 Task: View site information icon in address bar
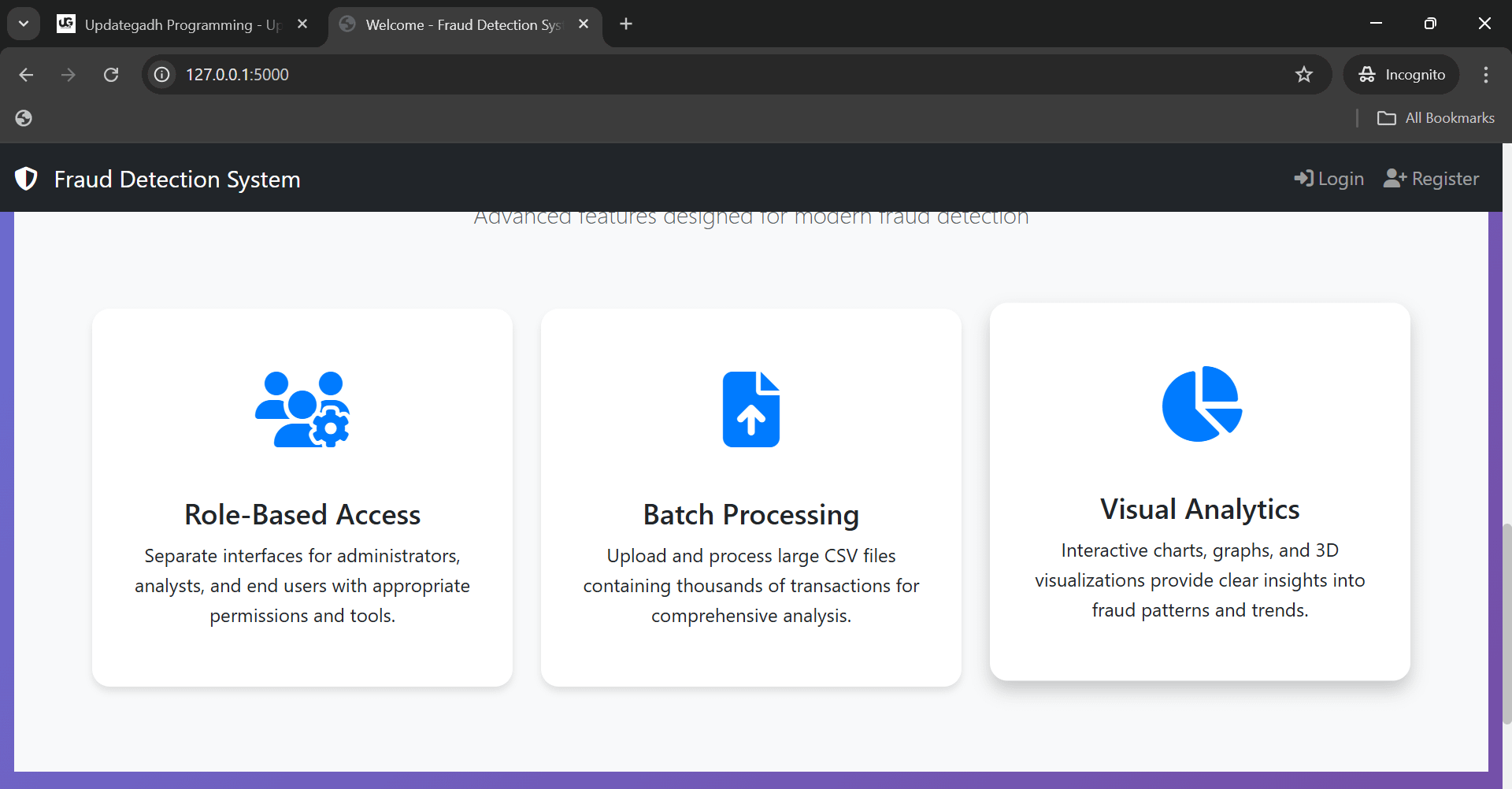162,75
